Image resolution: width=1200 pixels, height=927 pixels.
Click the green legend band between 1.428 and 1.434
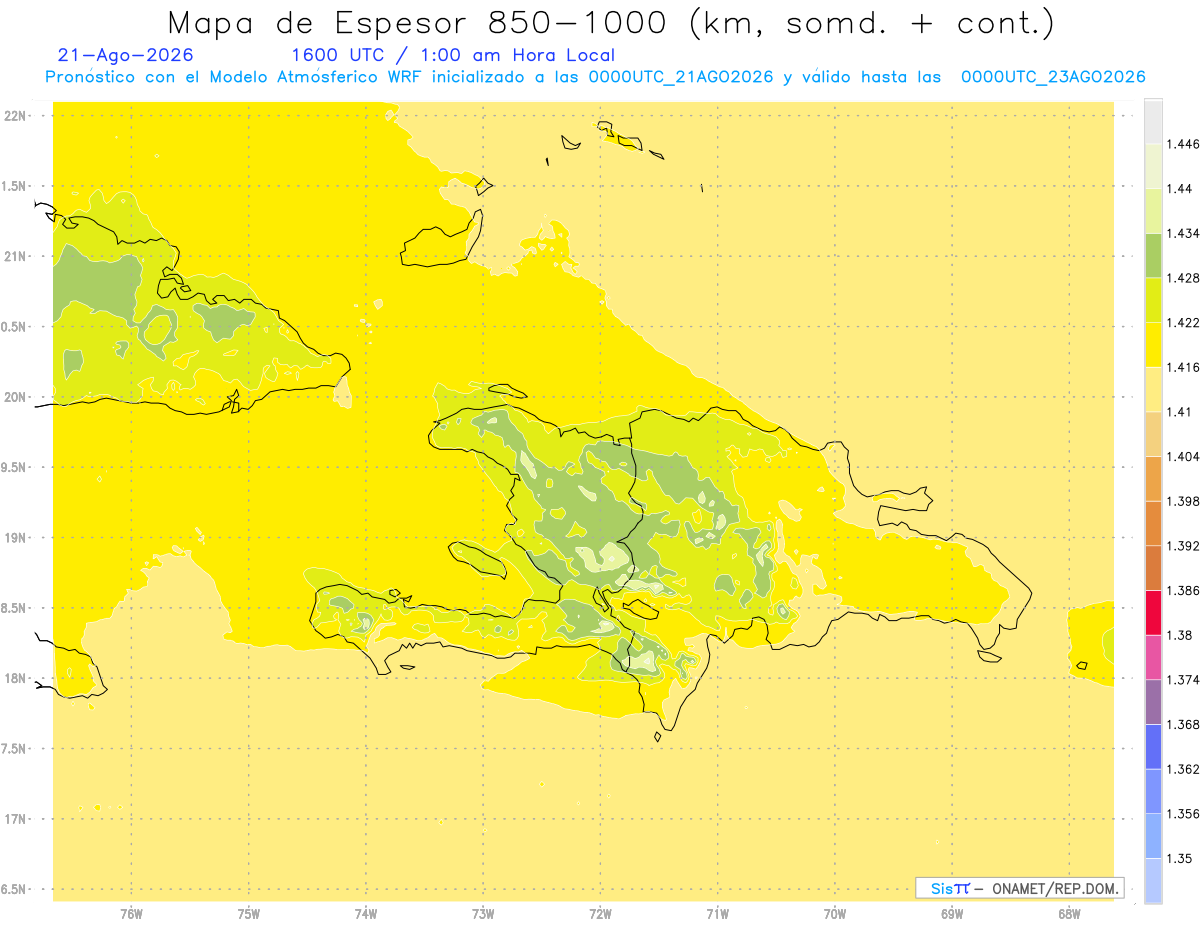click(x=1153, y=255)
